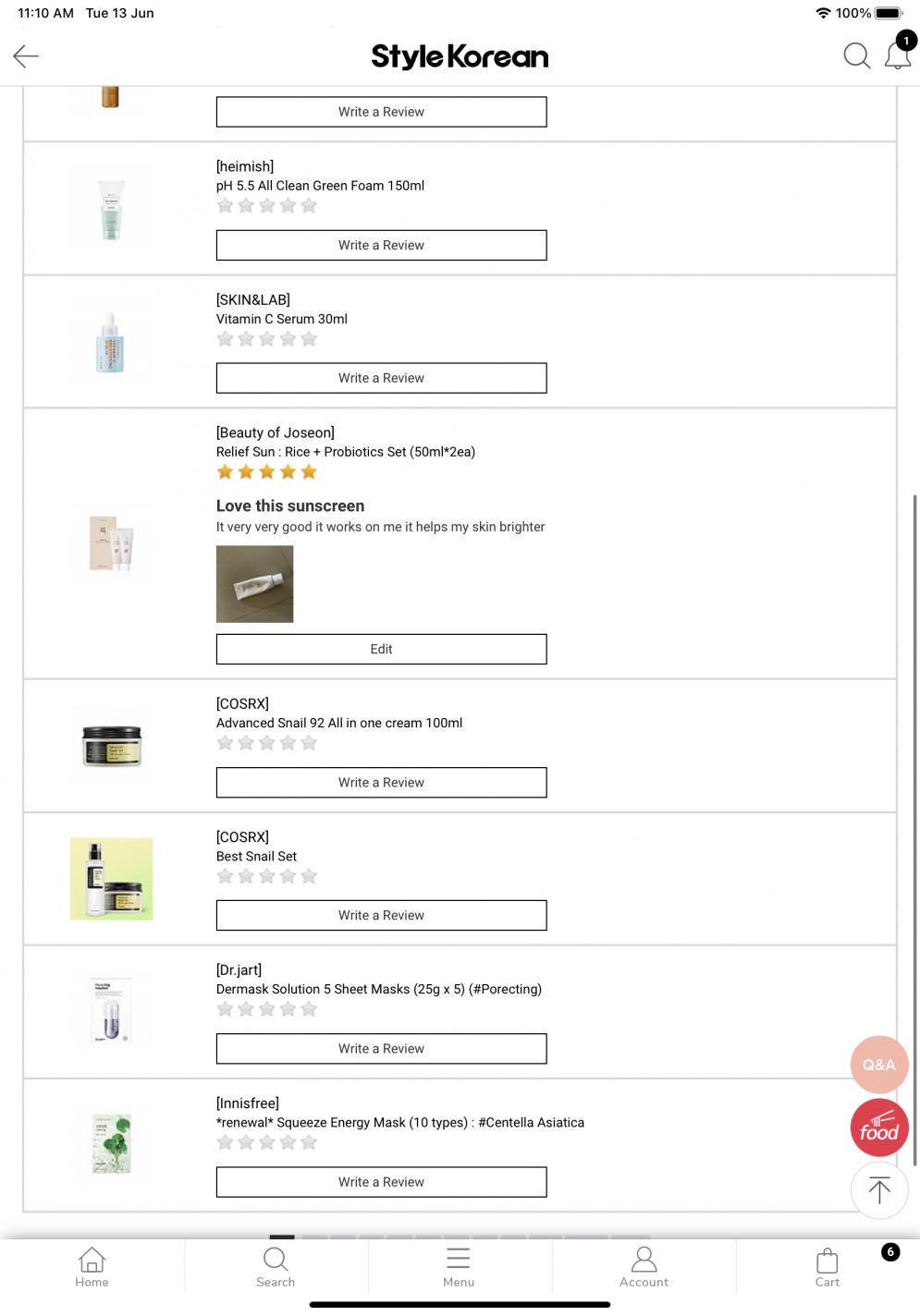Click the StyleKorean logo
The width and height of the screenshot is (920, 1316).
[460, 56]
